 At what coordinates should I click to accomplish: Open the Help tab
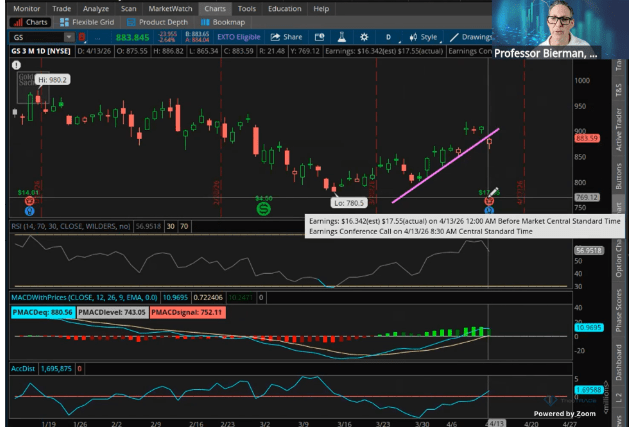[x=321, y=9]
